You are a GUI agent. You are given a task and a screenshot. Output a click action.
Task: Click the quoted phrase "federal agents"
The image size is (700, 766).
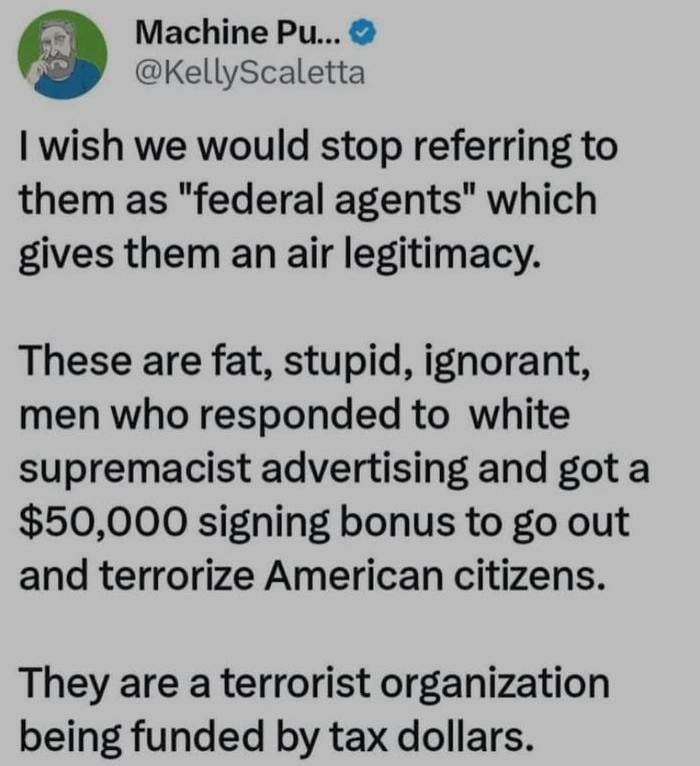tap(323, 201)
